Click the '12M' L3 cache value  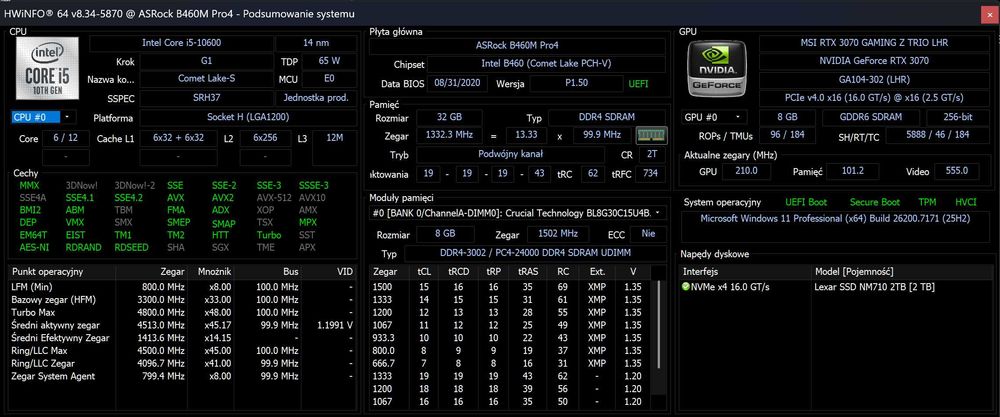[335, 138]
